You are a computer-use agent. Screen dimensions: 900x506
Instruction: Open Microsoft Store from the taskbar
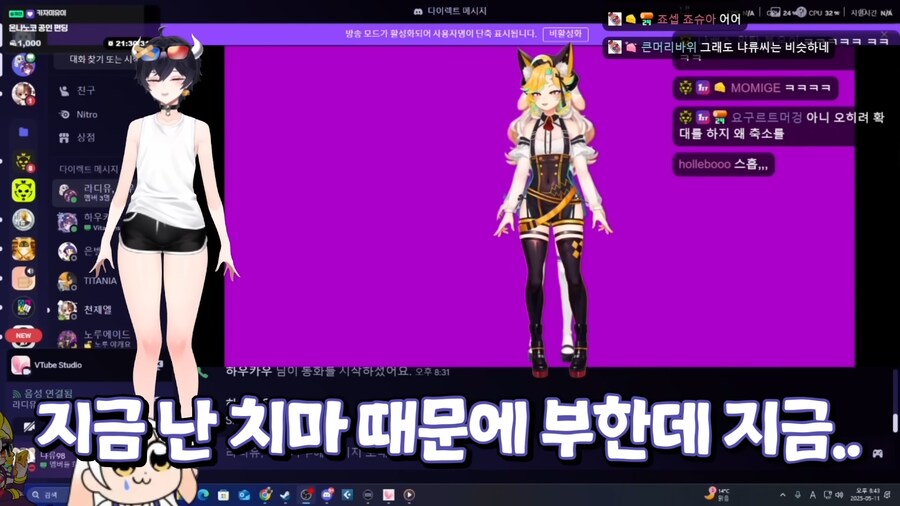(223, 495)
